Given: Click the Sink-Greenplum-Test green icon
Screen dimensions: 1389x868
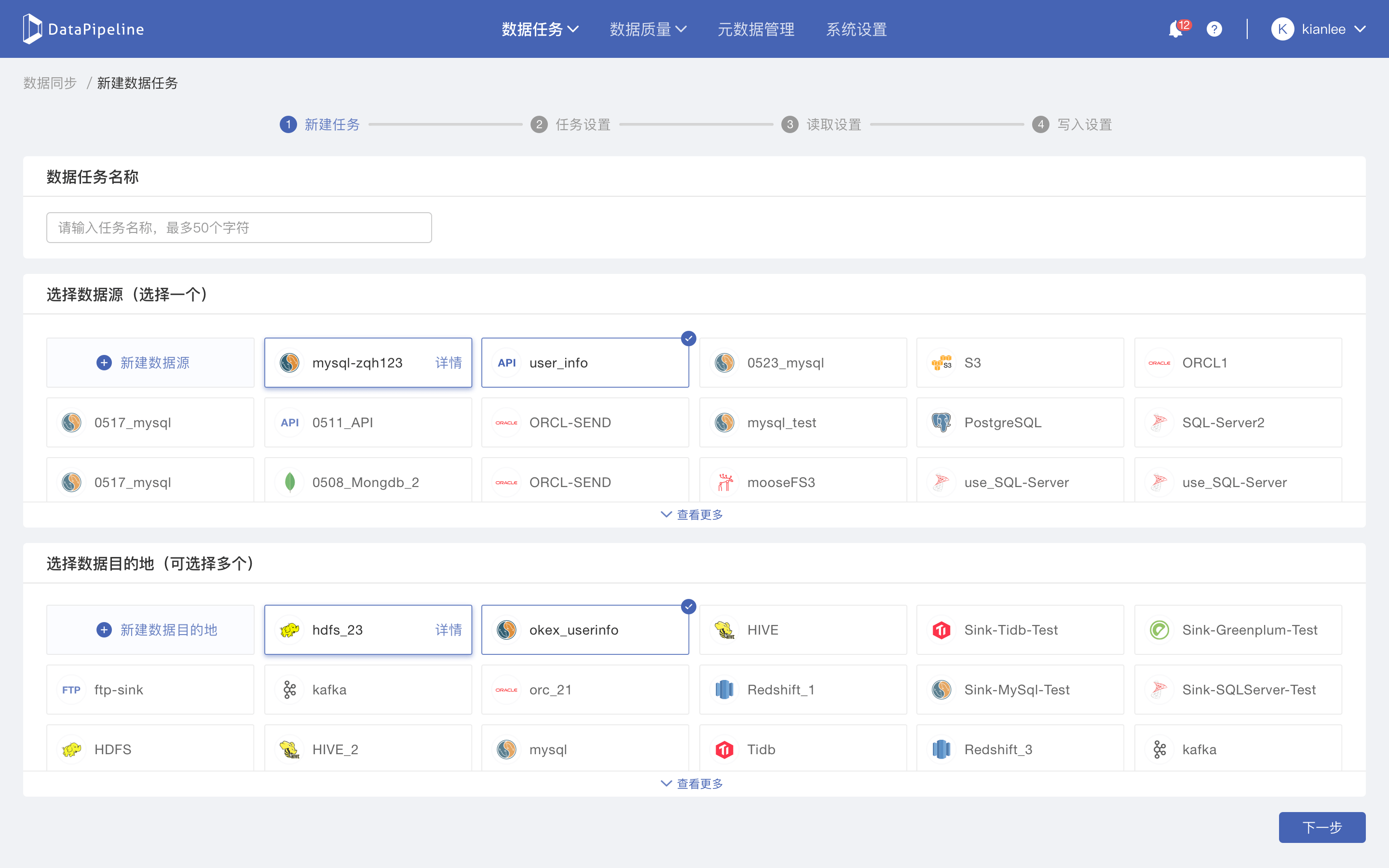Looking at the screenshot, I should (1159, 630).
